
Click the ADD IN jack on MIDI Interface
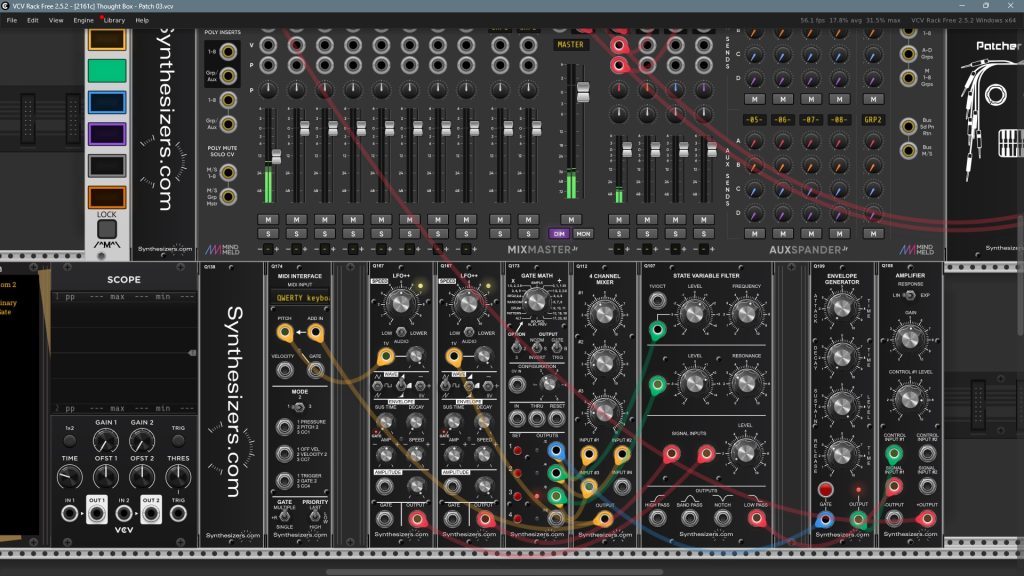point(315,333)
